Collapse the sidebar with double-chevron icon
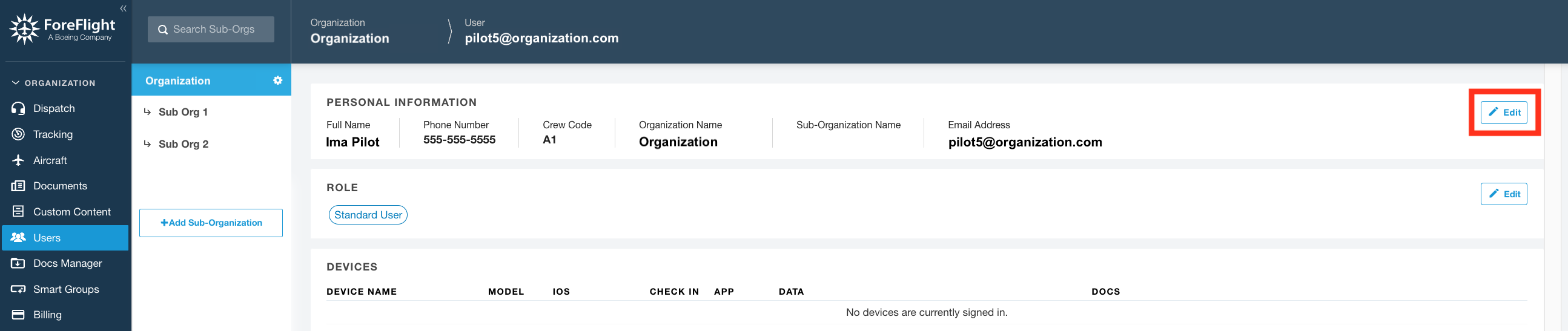 pos(123,8)
